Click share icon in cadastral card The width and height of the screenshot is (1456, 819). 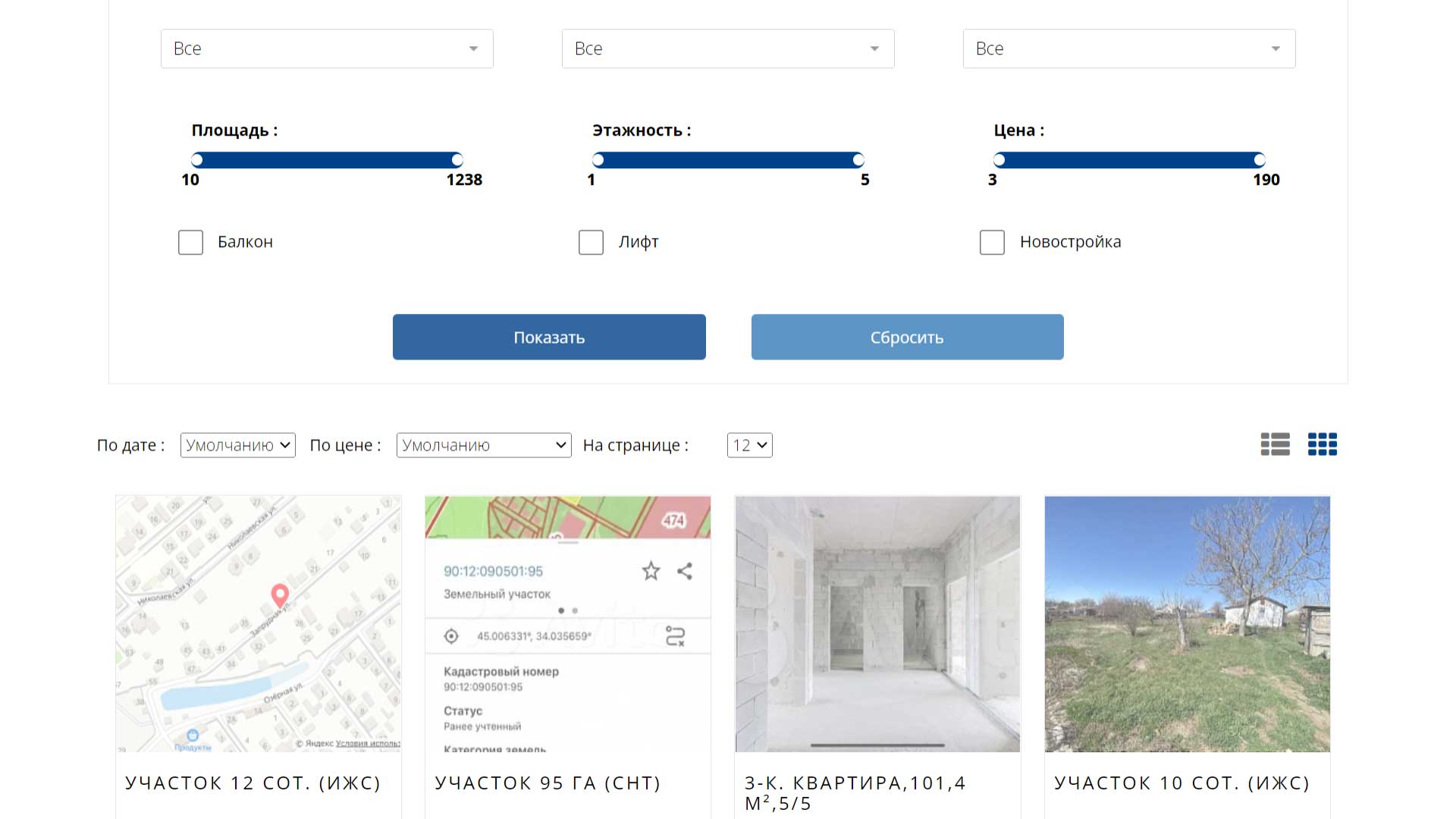[685, 571]
